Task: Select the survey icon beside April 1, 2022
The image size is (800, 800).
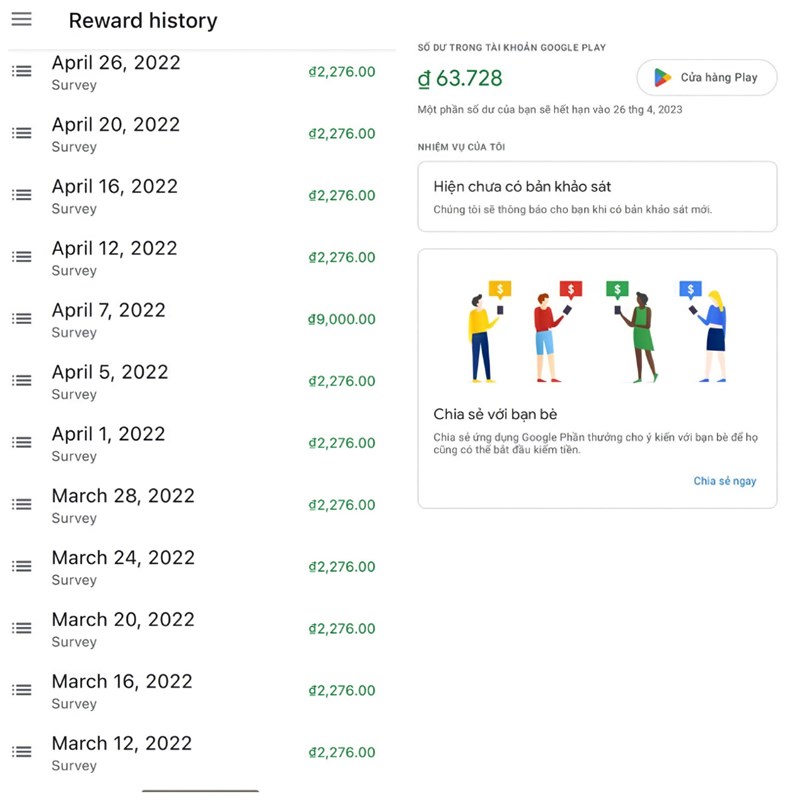Action: 21,442
